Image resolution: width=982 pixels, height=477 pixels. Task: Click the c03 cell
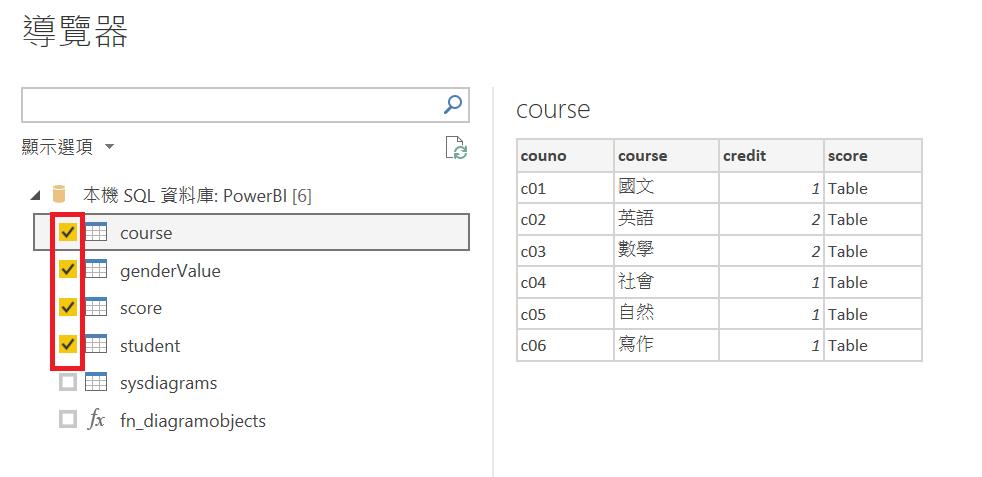(566, 251)
